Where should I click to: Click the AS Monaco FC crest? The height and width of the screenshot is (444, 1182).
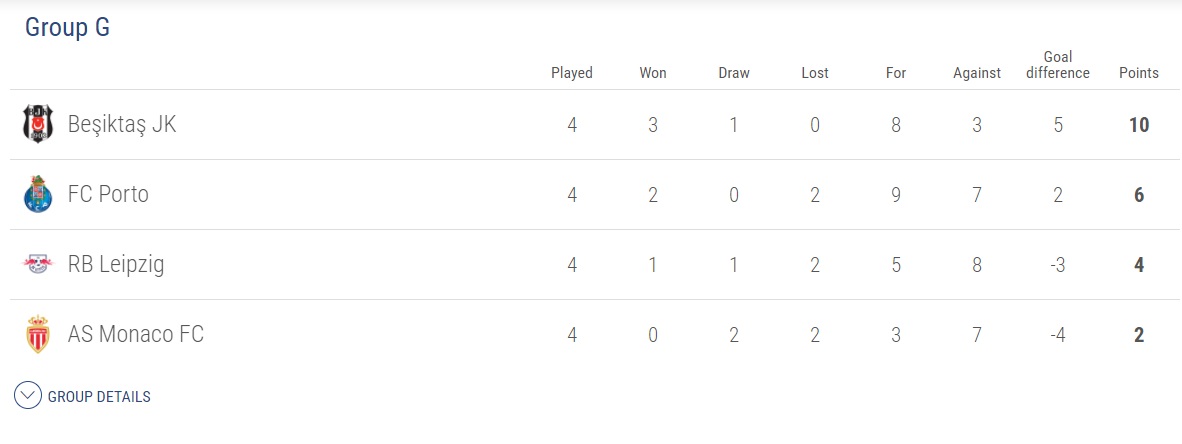[38, 335]
